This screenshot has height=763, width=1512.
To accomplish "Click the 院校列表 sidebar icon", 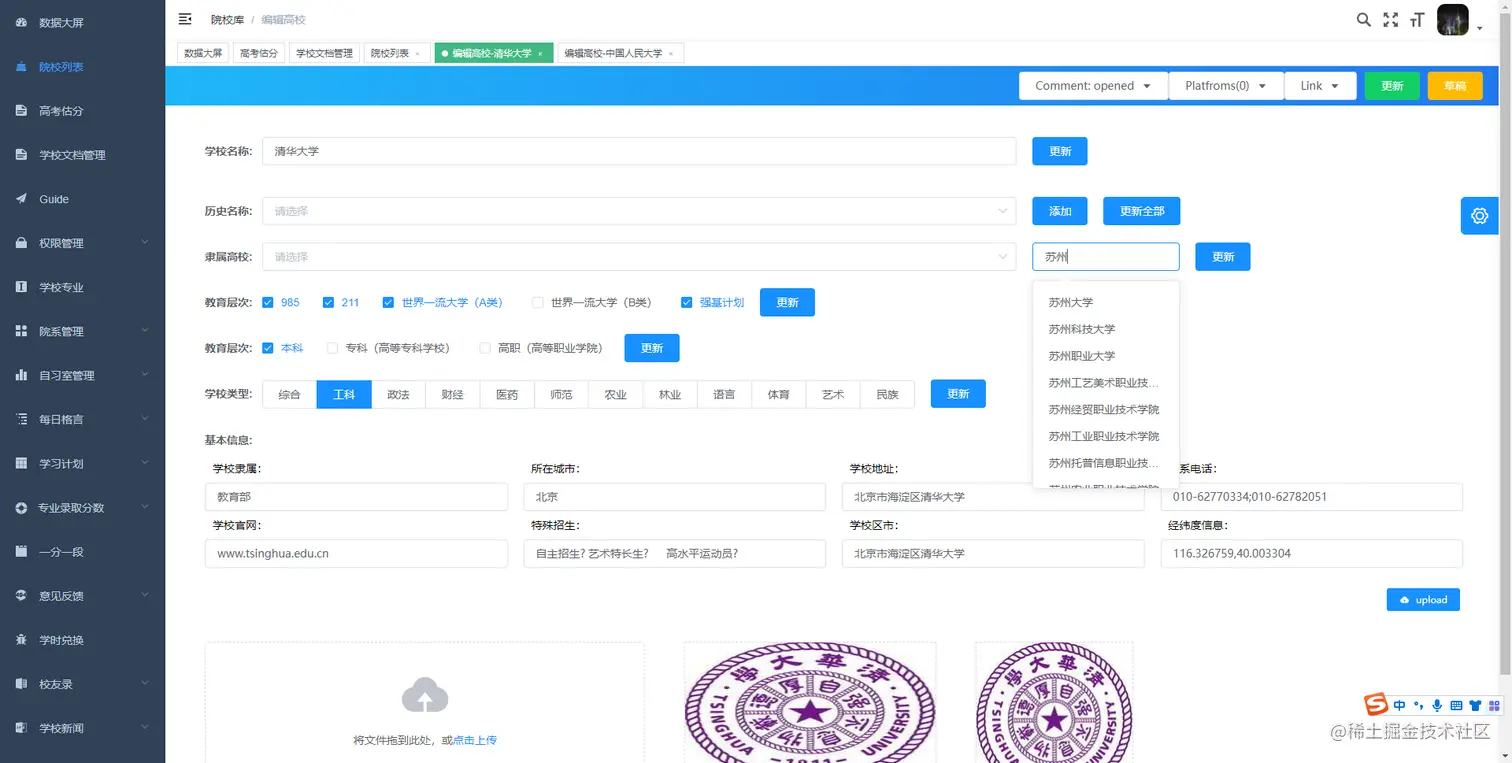I will 21,66.
